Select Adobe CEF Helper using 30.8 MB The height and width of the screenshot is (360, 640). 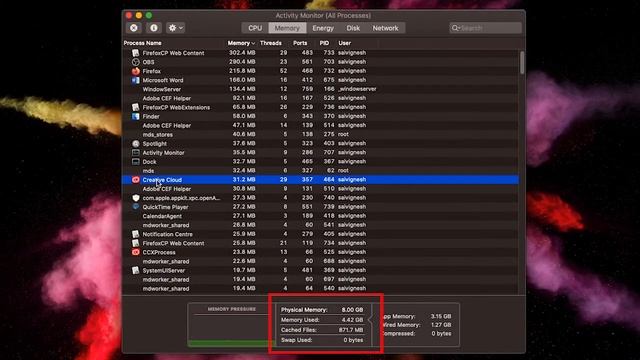[320, 189]
